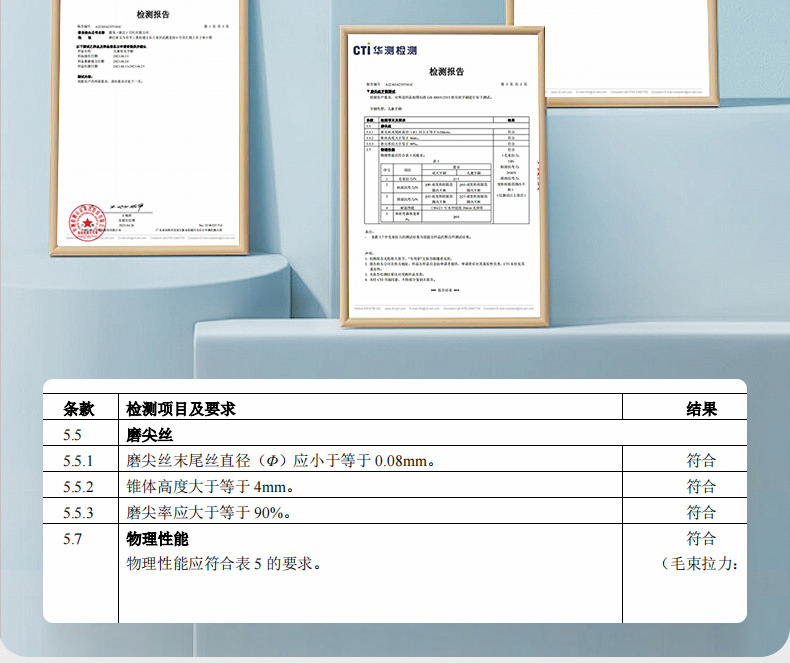Click clause number 5.5.3
The width and height of the screenshot is (790, 663).
coord(78,513)
